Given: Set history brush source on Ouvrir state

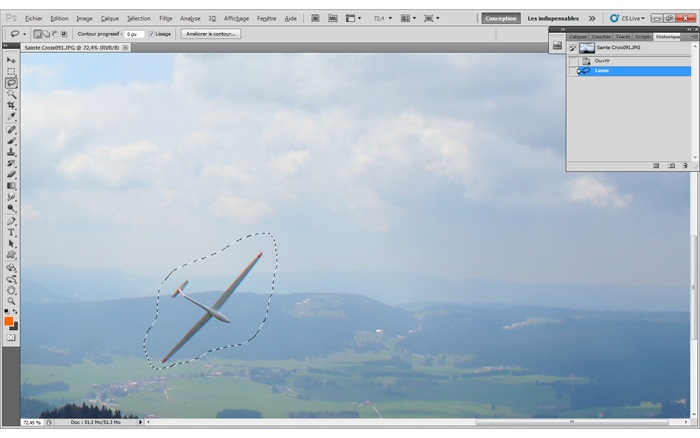Looking at the screenshot, I should pos(573,60).
